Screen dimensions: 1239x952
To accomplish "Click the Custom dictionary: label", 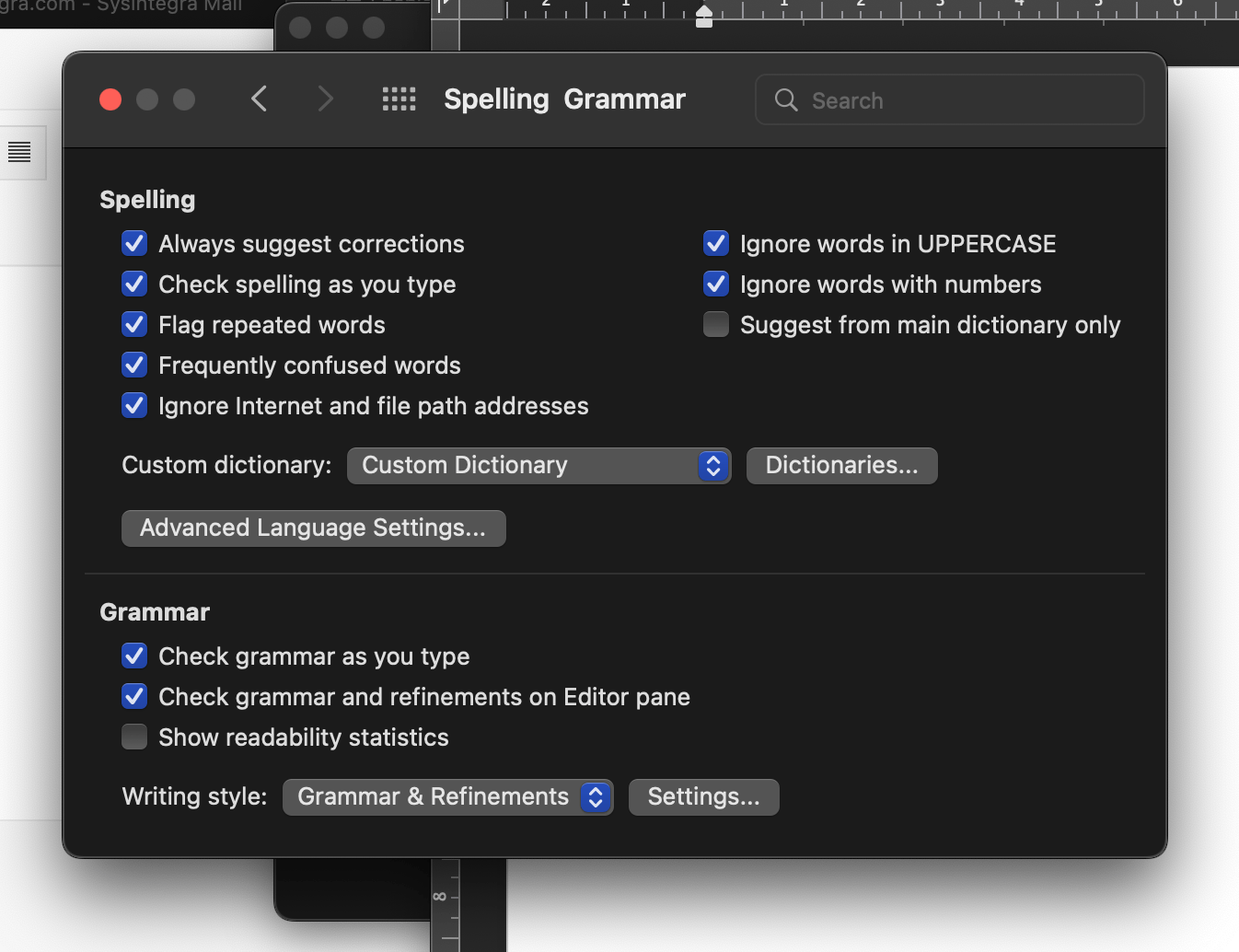I will 226,465.
